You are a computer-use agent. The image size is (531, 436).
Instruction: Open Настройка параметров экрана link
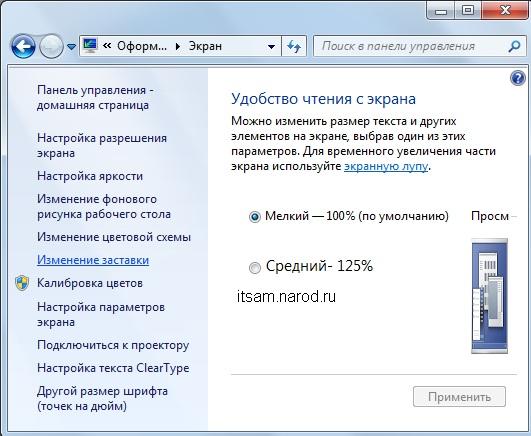point(101,314)
